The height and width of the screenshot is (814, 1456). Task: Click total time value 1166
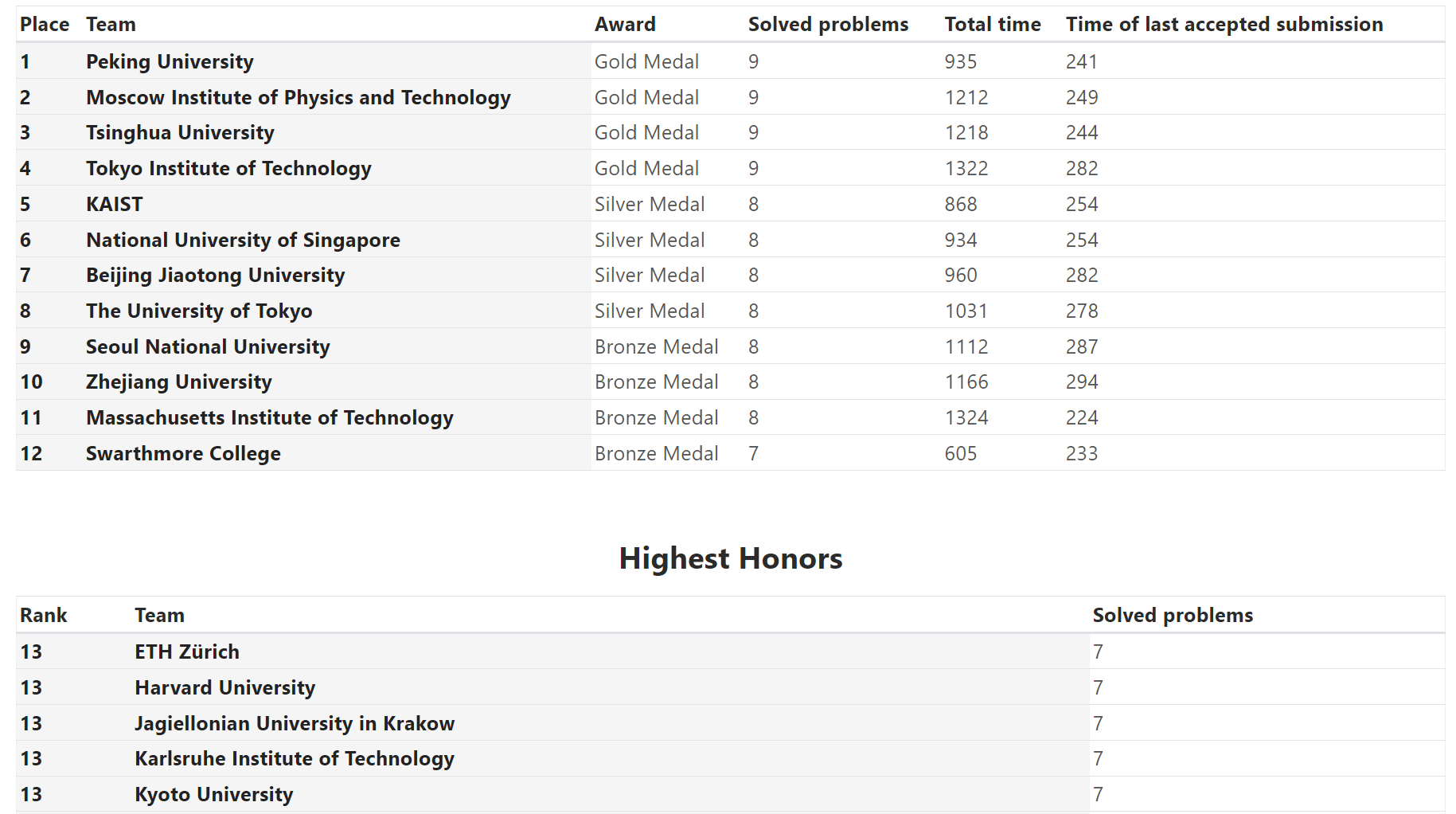(966, 382)
